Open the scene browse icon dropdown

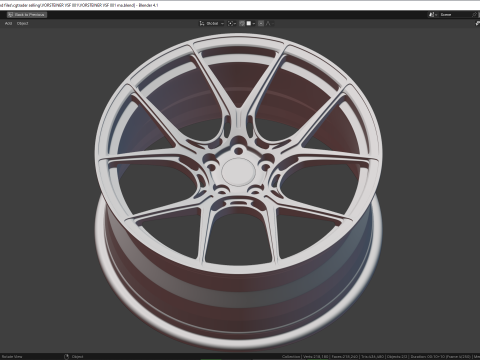(x=433, y=15)
